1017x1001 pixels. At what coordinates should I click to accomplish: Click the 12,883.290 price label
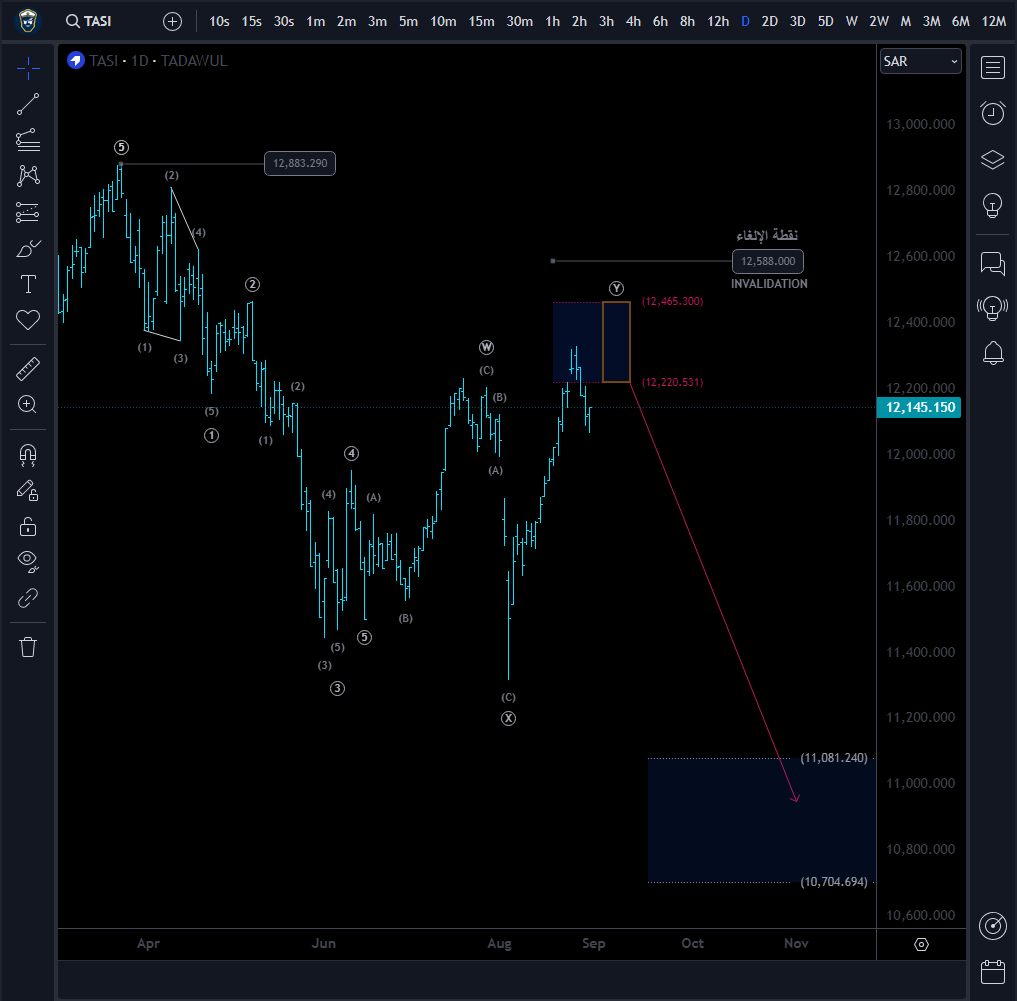point(300,163)
